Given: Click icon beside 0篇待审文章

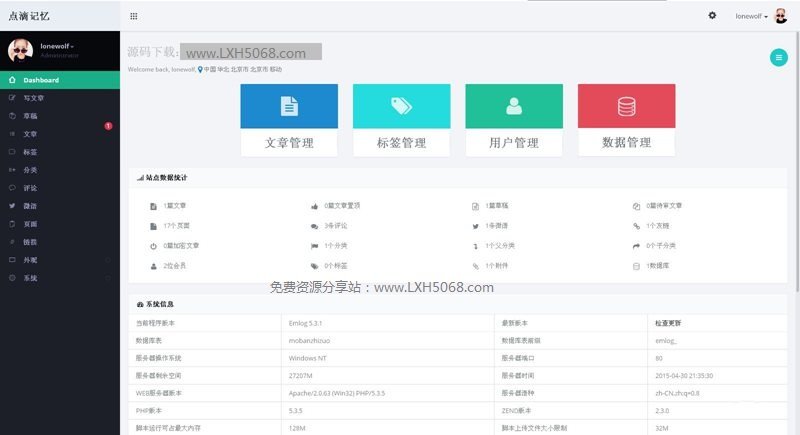Looking at the screenshot, I should [x=636, y=207].
